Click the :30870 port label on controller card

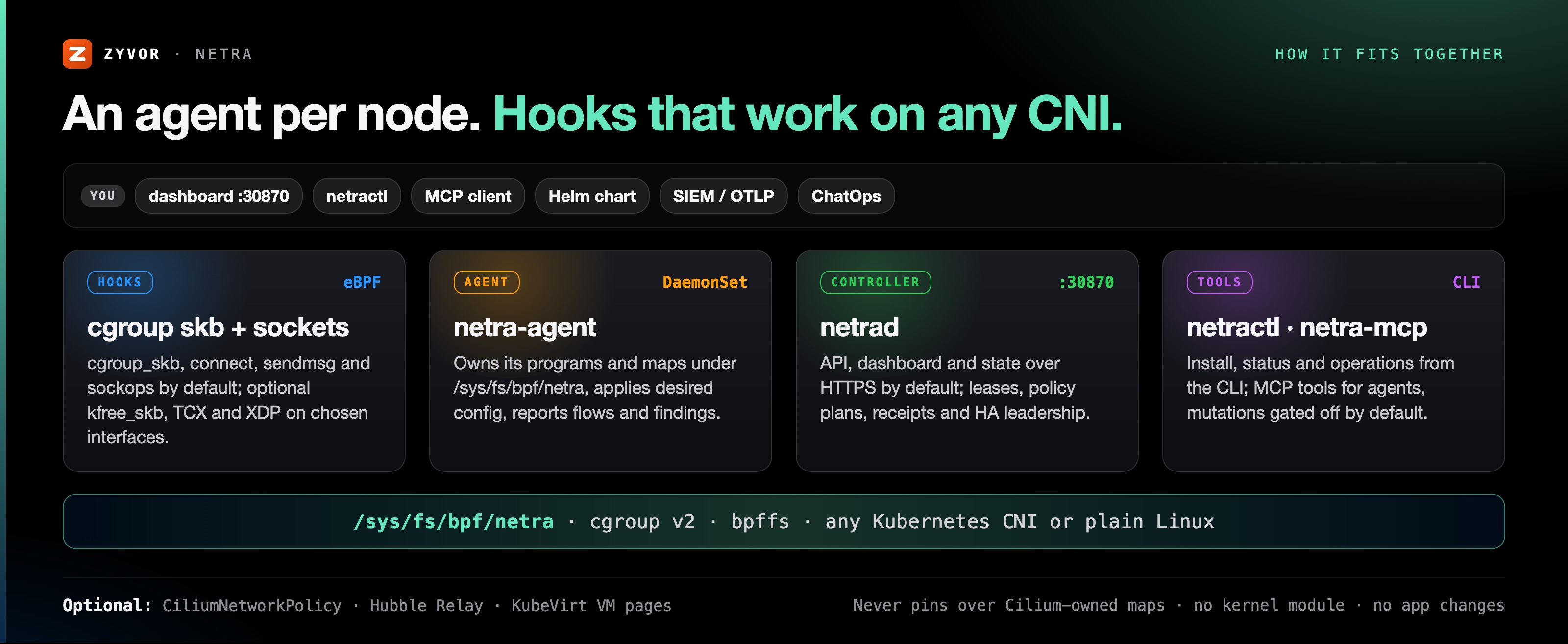click(x=1086, y=282)
